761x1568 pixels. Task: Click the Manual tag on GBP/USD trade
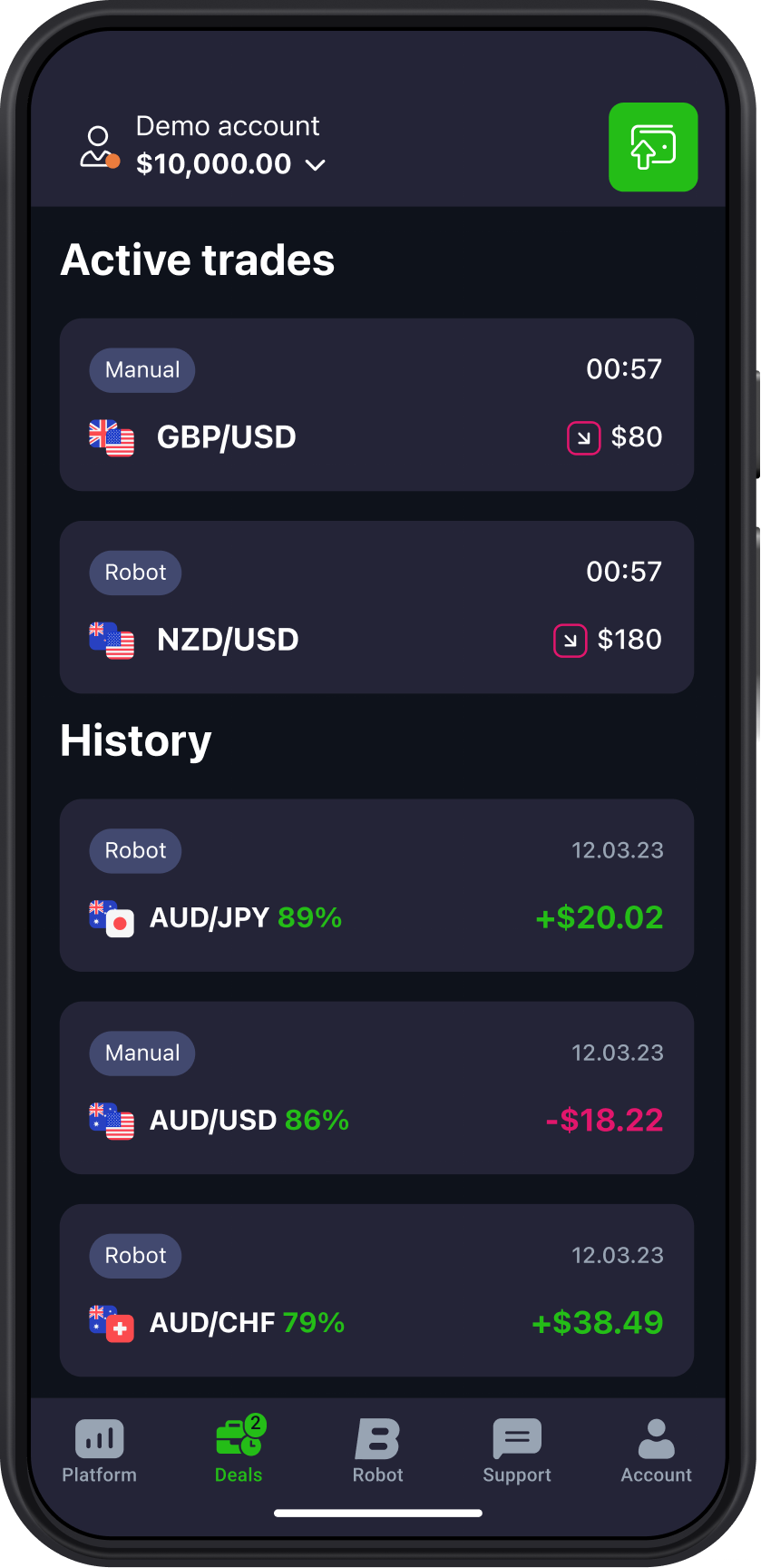(142, 370)
